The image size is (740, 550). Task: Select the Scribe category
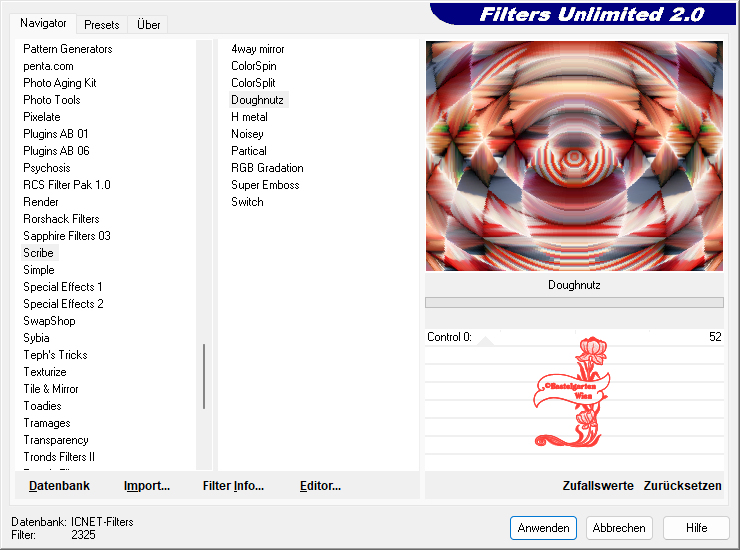38,253
